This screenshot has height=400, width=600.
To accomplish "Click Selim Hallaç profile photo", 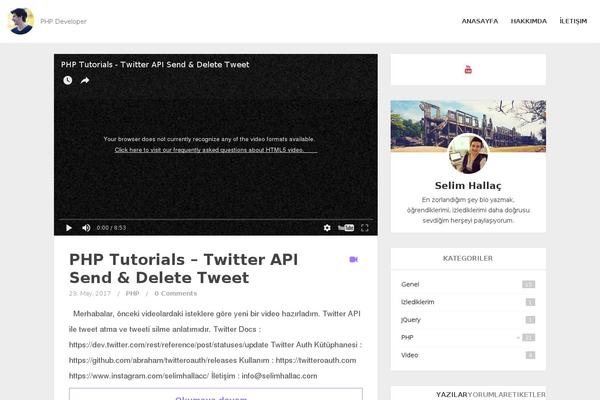I will (468, 153).
